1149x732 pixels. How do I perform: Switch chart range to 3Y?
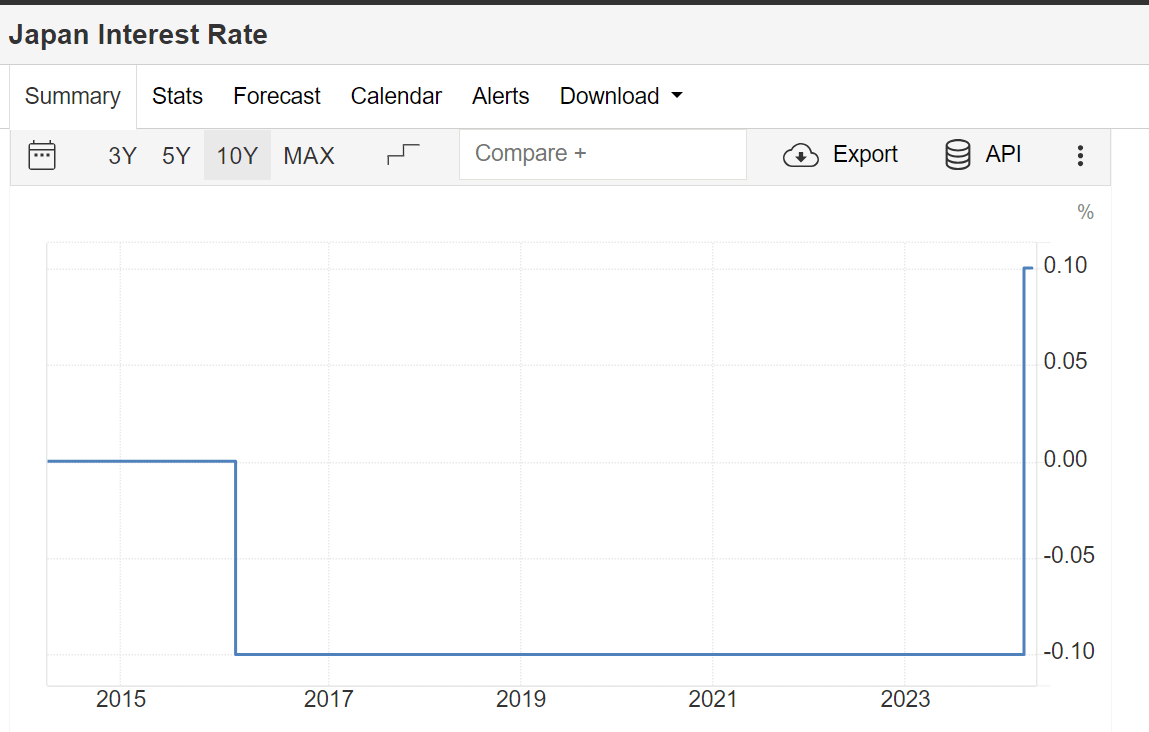click(121, 155)
